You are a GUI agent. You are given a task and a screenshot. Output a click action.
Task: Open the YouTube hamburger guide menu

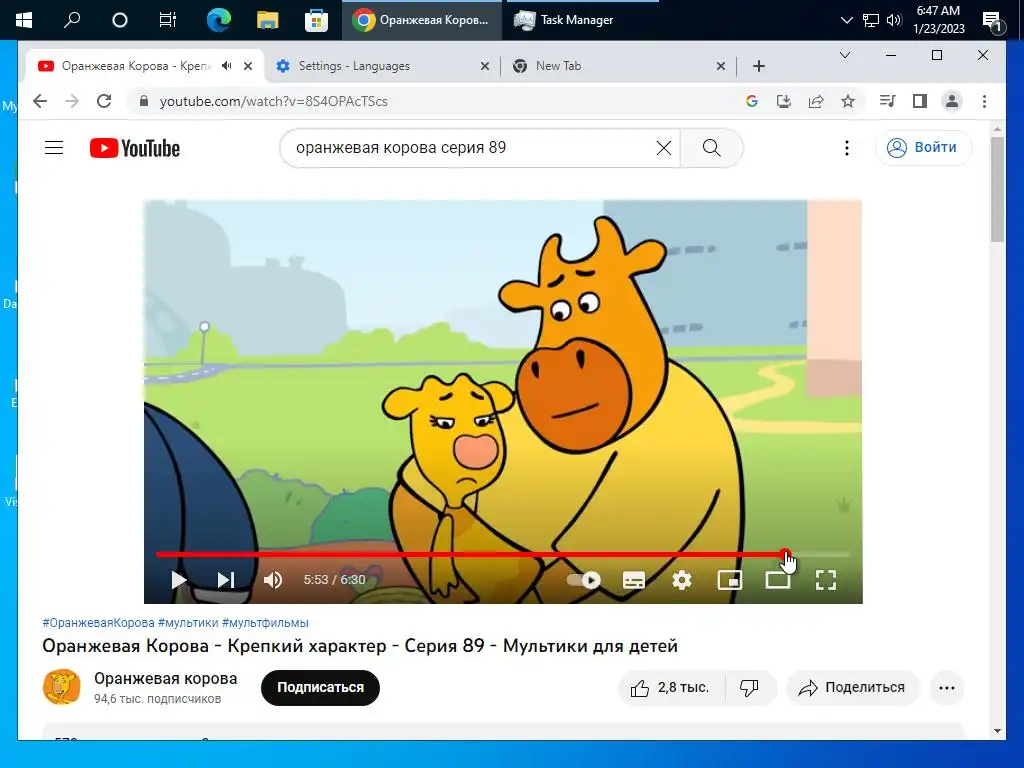click(x=54, y=148)
